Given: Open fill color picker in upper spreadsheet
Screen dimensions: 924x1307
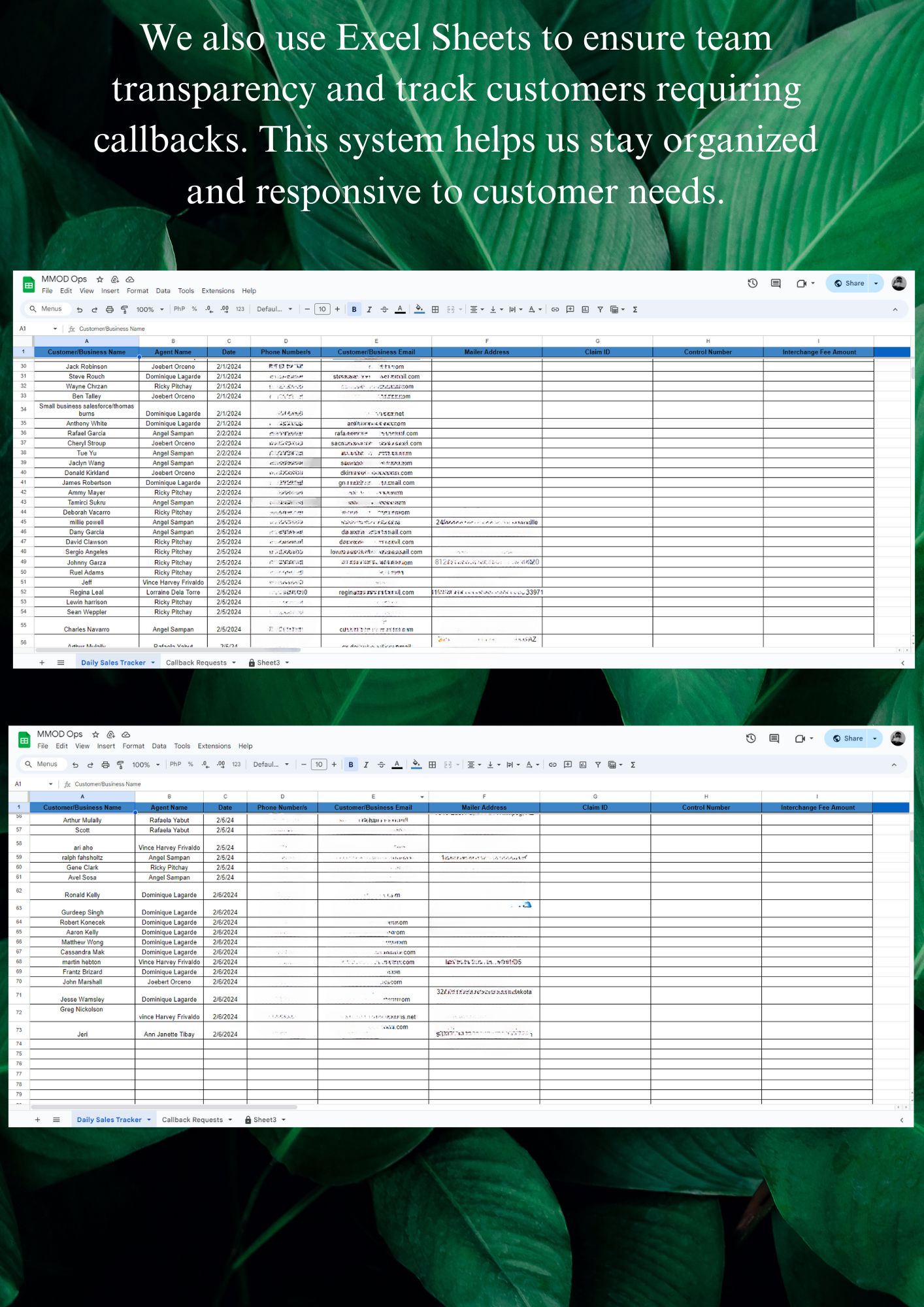Looking at the screenshot, I should pos(420,310).
